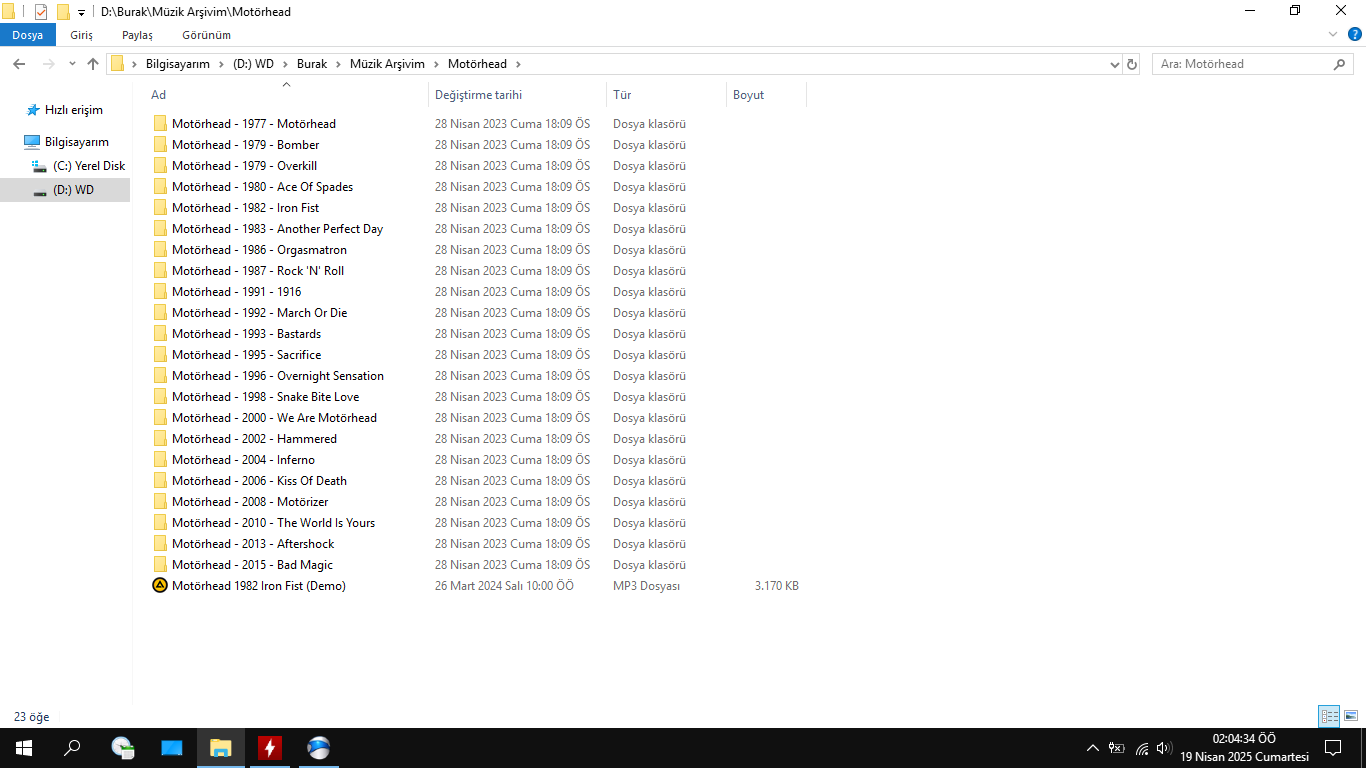The width and height of the screenshot is (1366, 768).
Task: Open taskbar search magnifier
Action: [x=72, y=748]
